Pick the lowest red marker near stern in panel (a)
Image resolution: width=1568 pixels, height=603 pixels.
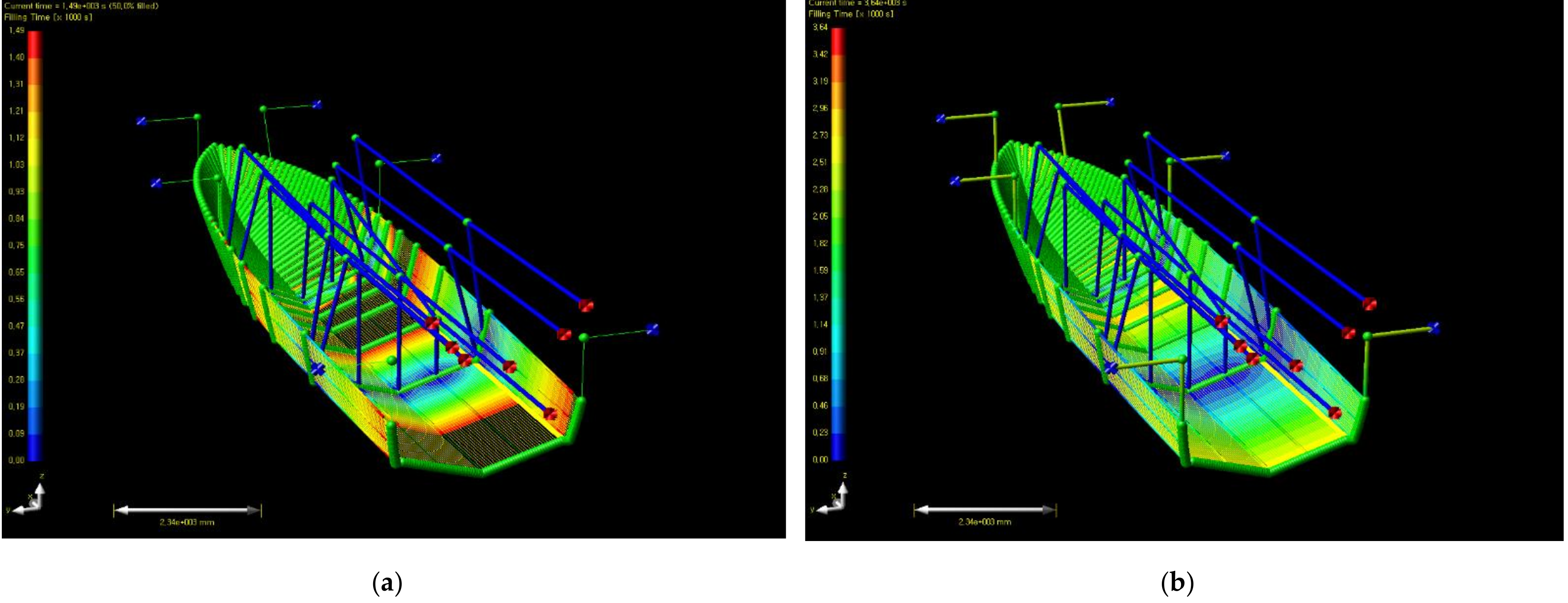pyautogui.click(x=550, y=414)
